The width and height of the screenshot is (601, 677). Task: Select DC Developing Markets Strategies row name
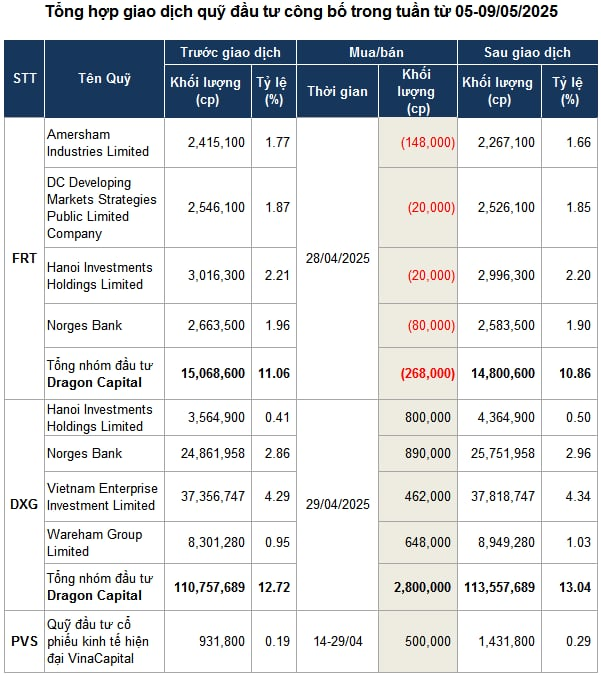(x=104, y=208)
